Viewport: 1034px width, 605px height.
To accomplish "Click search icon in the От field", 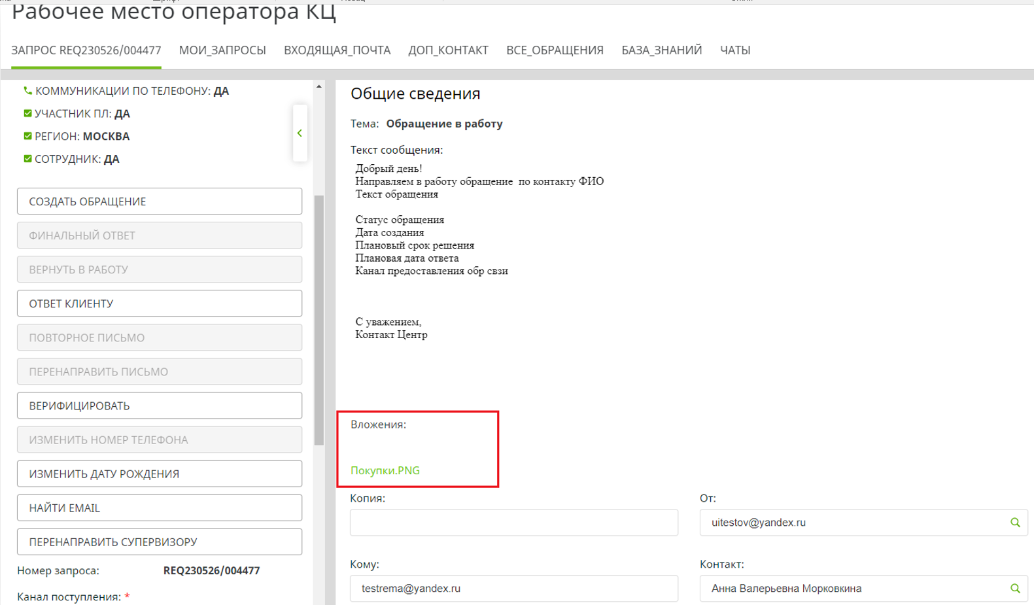I will point(1014,522).
